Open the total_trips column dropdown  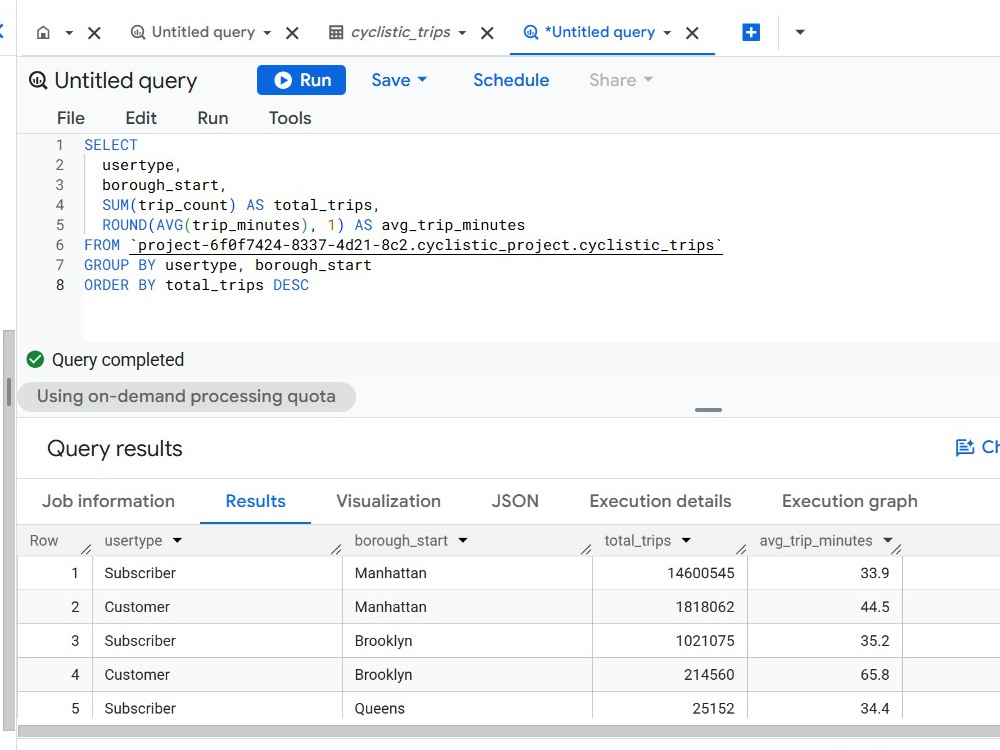pos(686,540)
